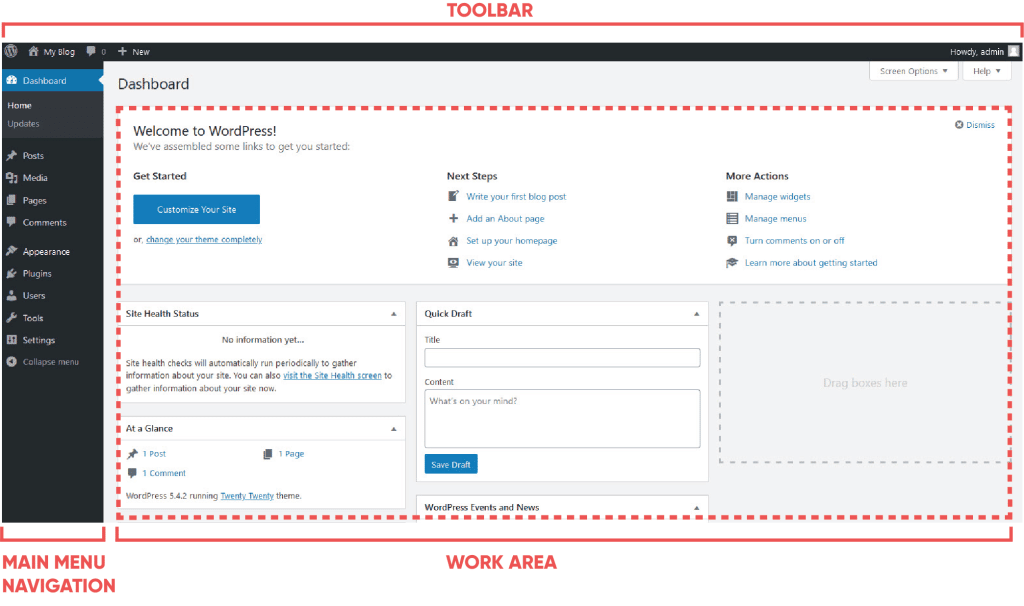Click the Plugins icon in the sidebar
The width and height of the screenshot is (1024, 606).
12,273
